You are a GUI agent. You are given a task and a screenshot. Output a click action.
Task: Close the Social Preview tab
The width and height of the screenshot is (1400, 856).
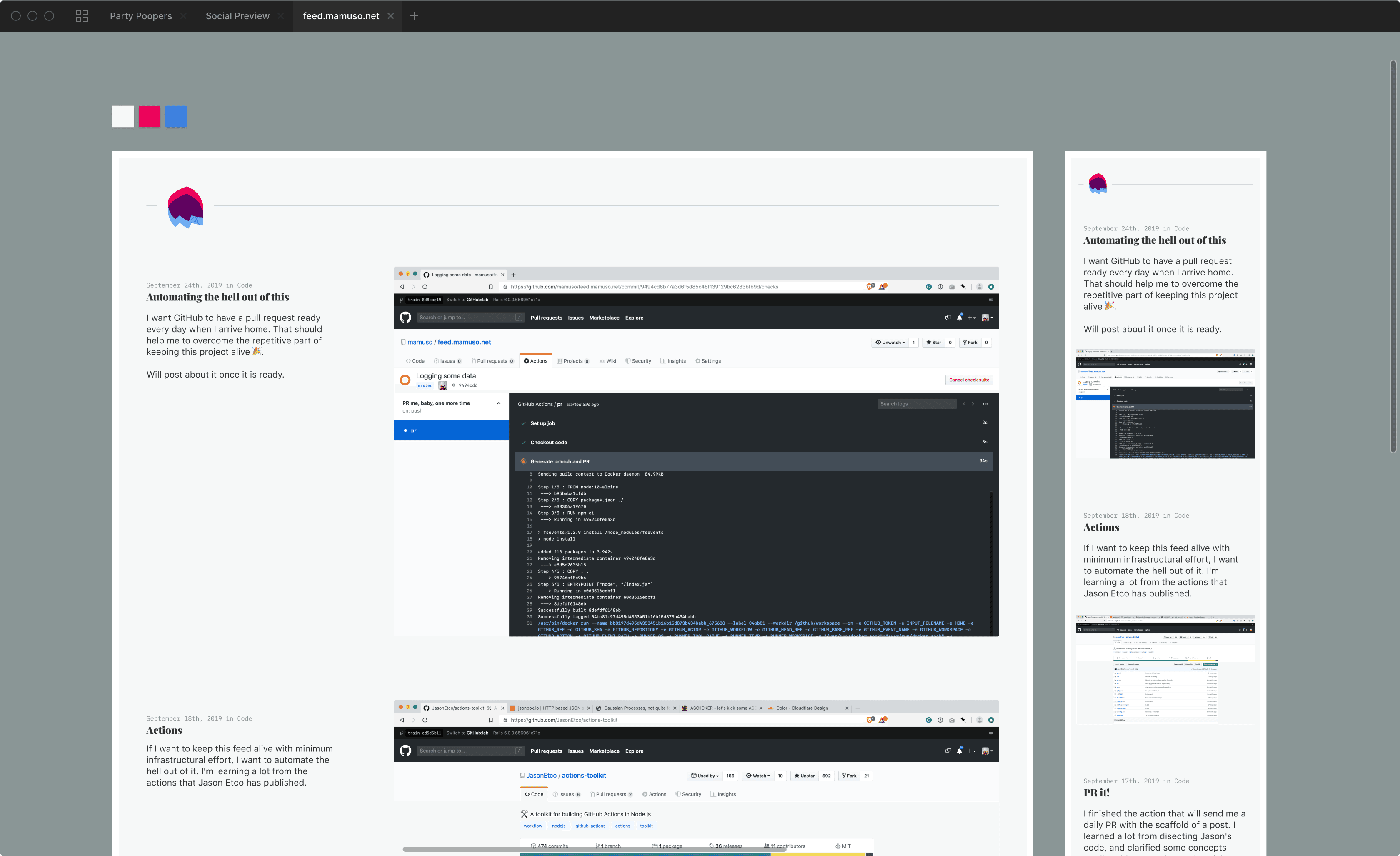pos(281,16)
